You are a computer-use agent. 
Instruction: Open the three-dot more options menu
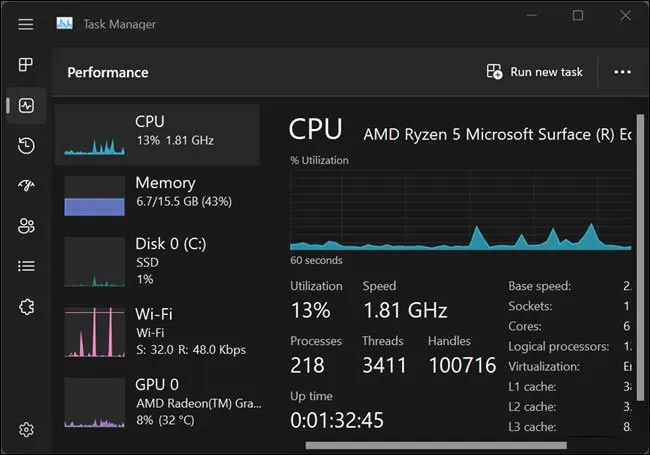[x=622, y=72]
